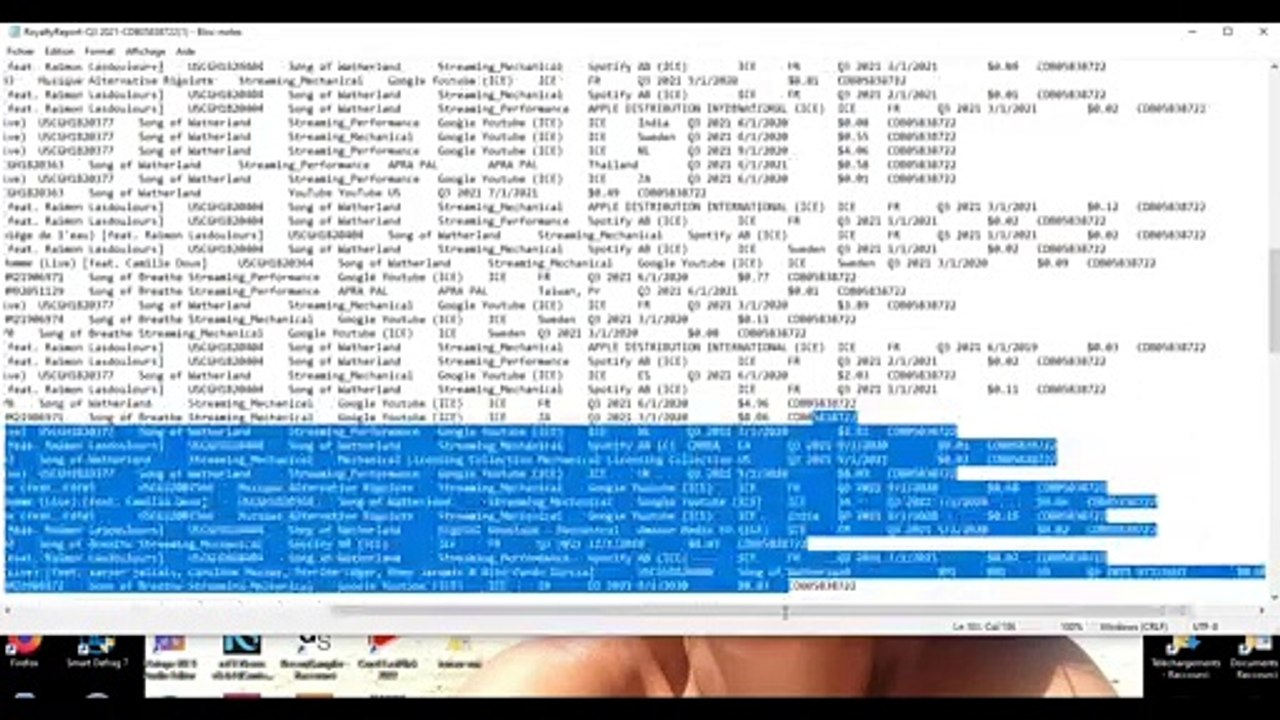This screenshot has width=1280, height=720.
Task: Click the vertical scrollbar up arrow
Action: click(x=1273, y=64)
